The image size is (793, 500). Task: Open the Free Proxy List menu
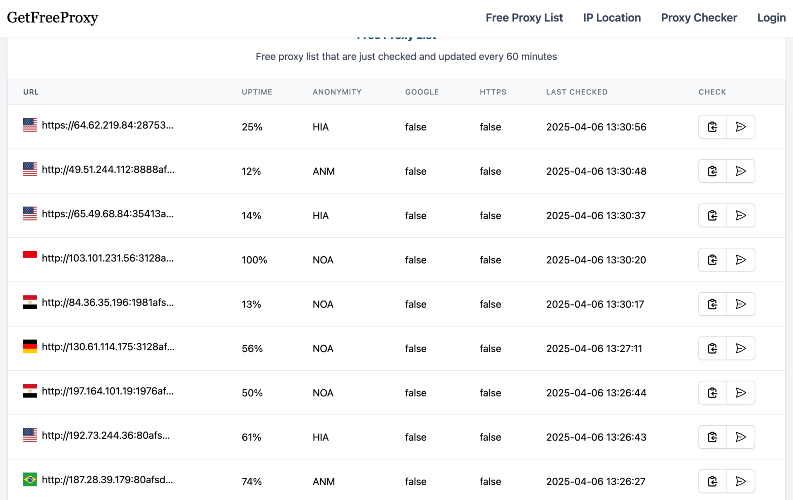tap(524, 18)
